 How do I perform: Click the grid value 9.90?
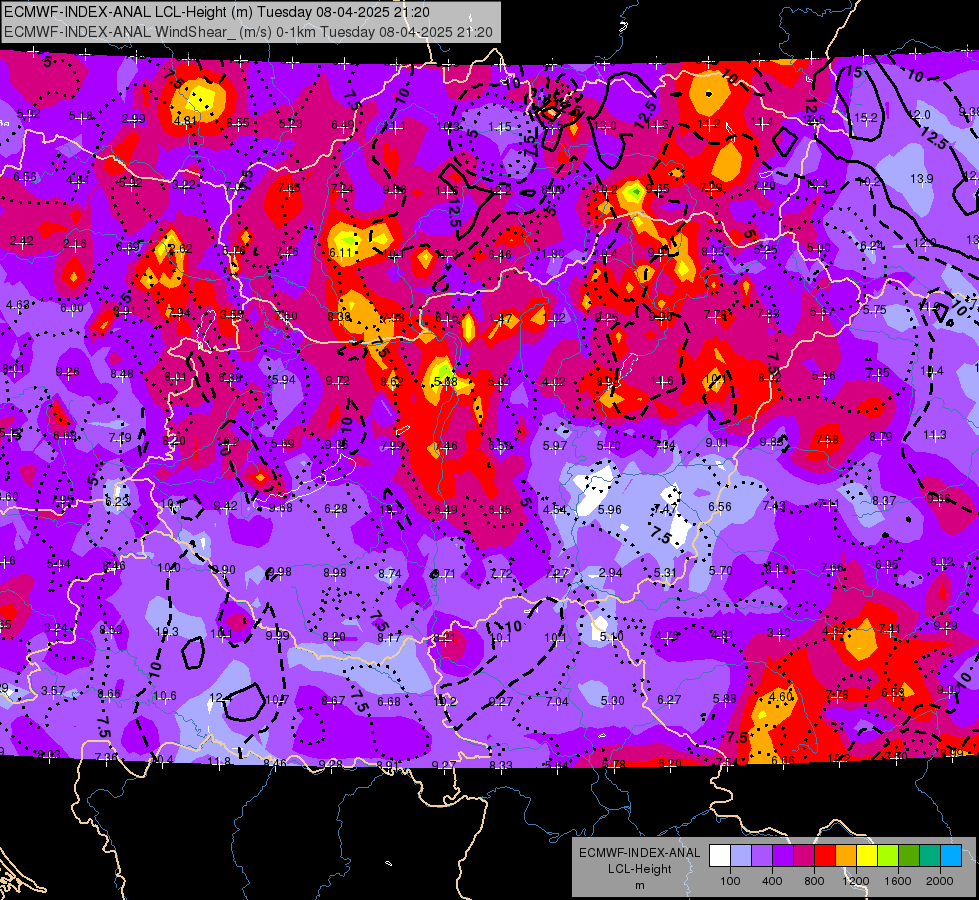point(224,570)
